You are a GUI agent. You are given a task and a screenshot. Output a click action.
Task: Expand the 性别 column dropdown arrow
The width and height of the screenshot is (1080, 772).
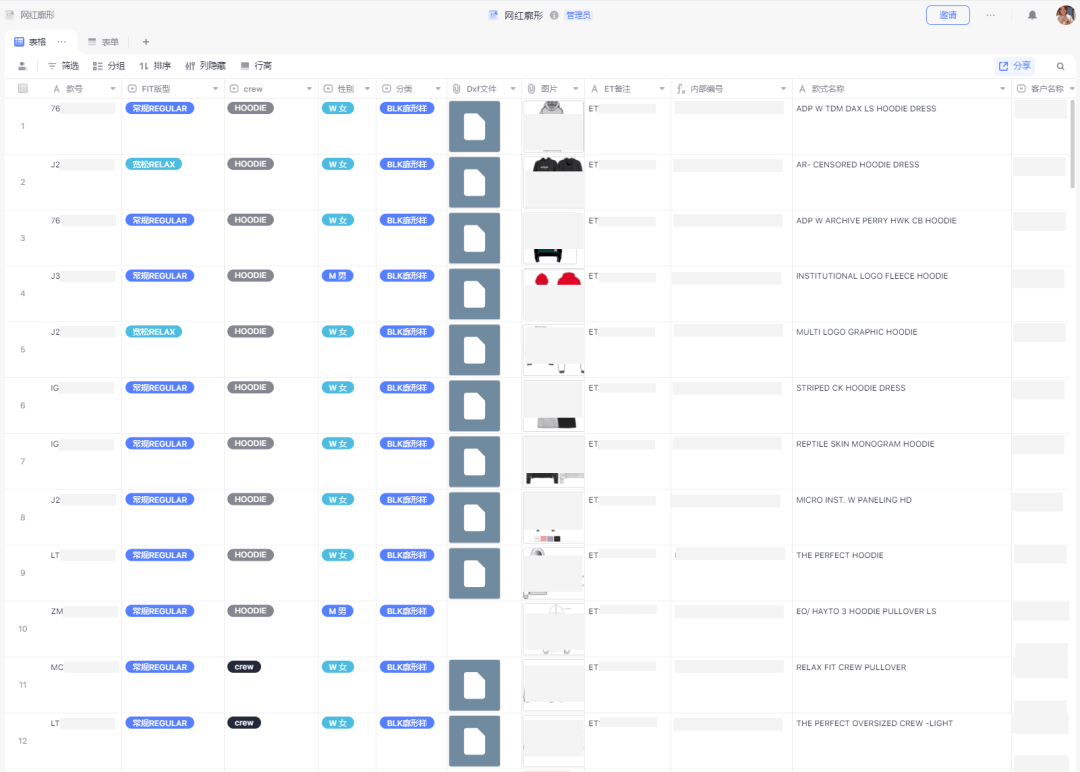click(367, 89)
